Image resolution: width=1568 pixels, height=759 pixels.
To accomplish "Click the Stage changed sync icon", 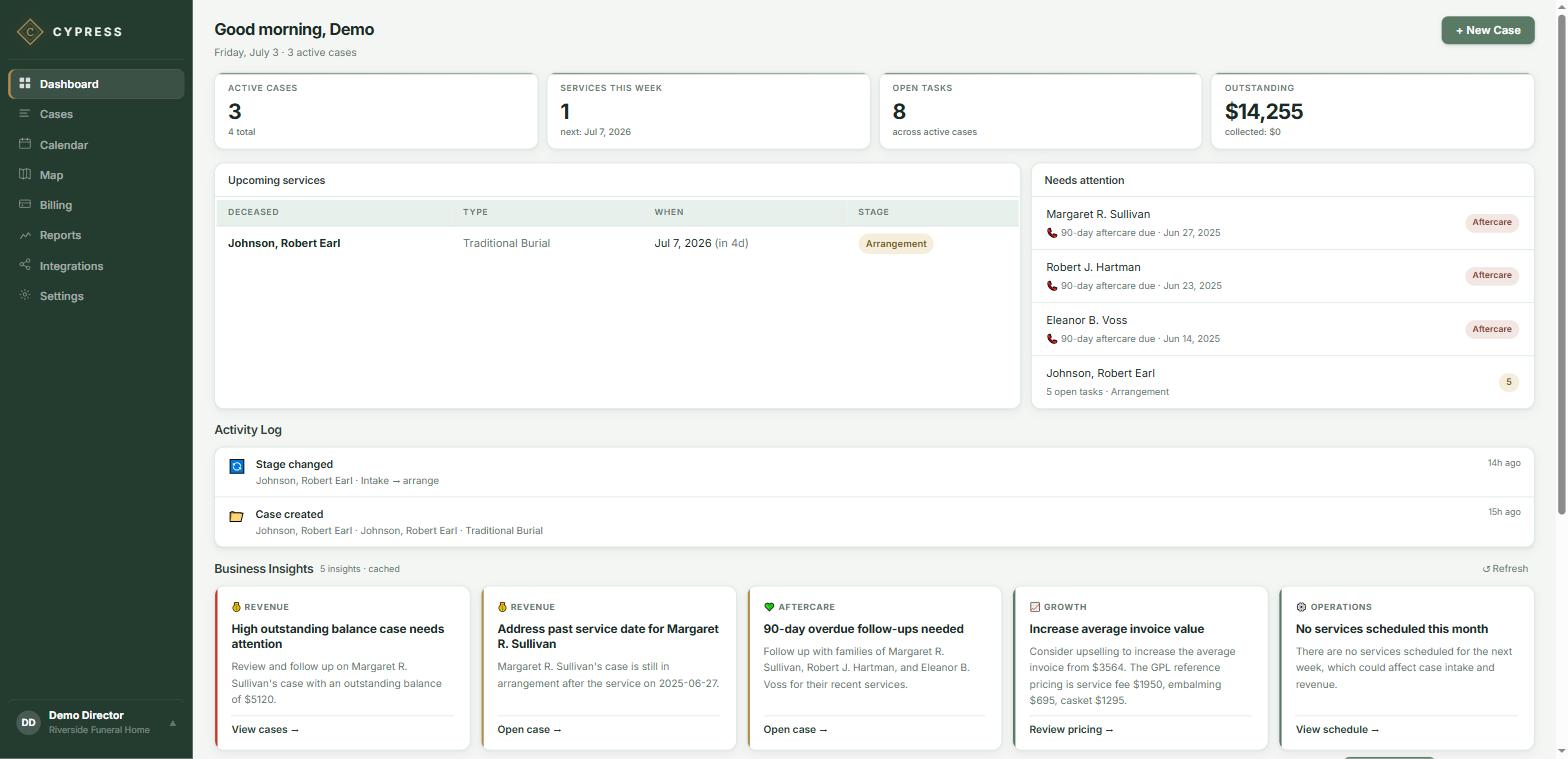I will click(x=237, y=466).
